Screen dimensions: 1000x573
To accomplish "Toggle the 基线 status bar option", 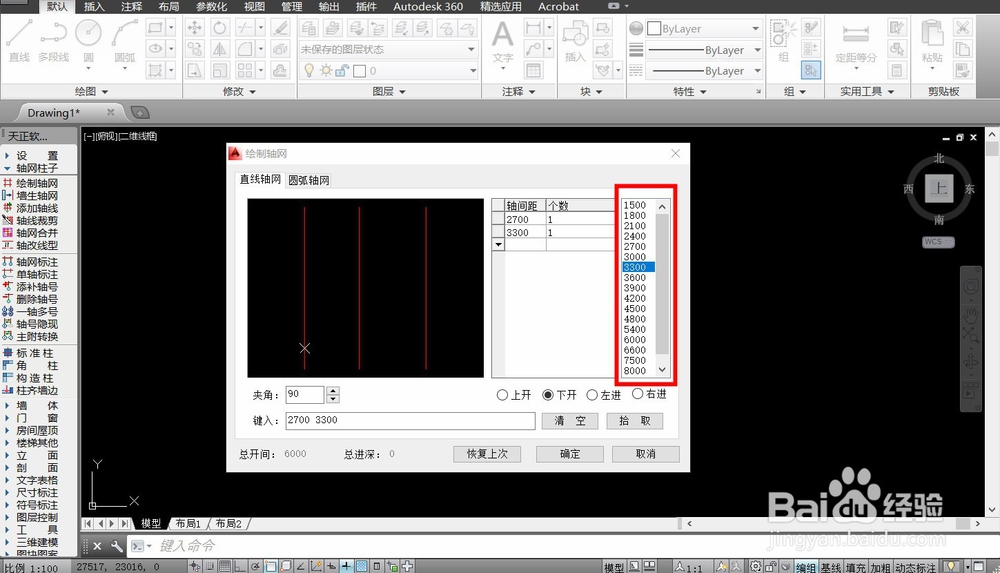I will tap(831, 567).
